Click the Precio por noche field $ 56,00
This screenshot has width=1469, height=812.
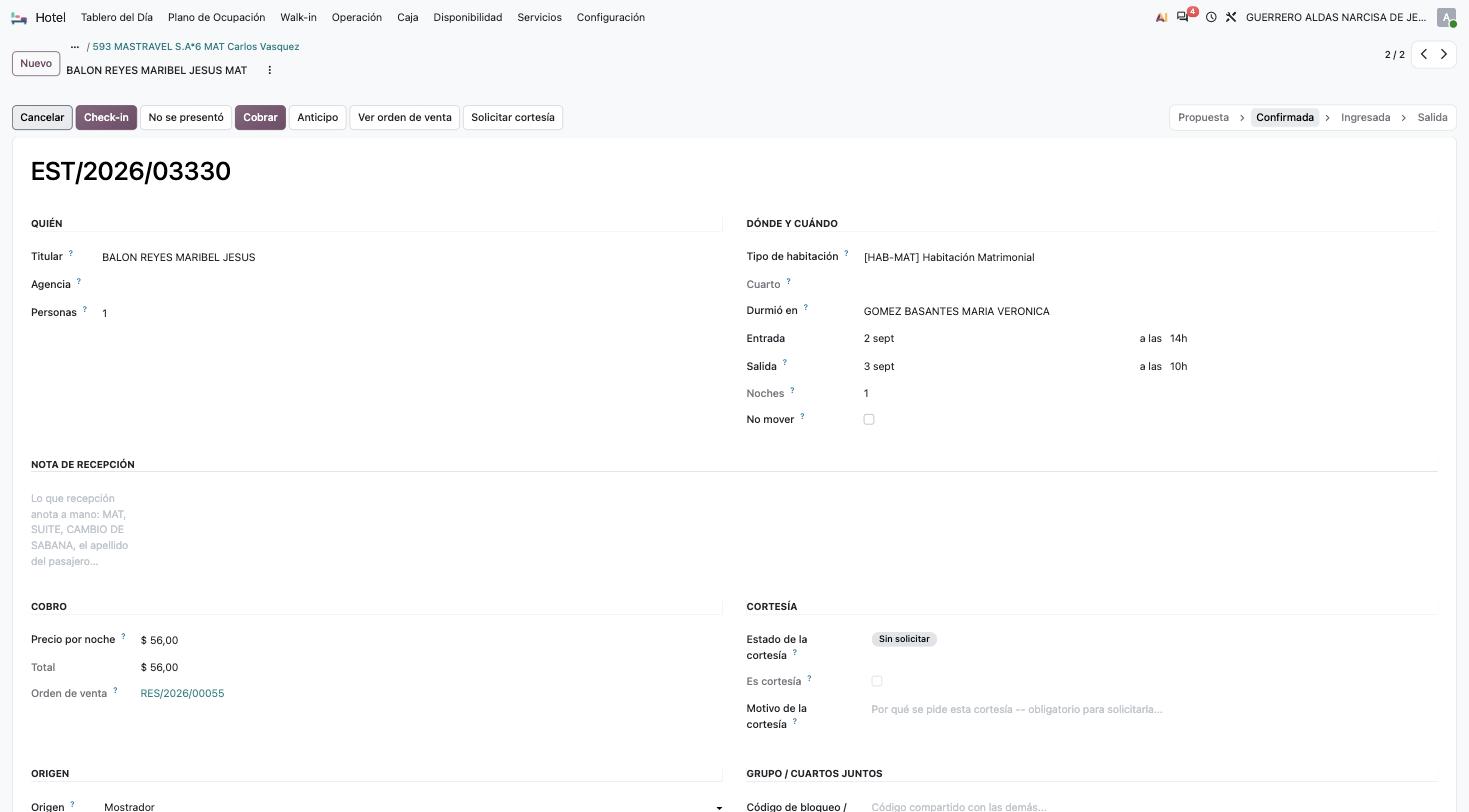(430, 640)
